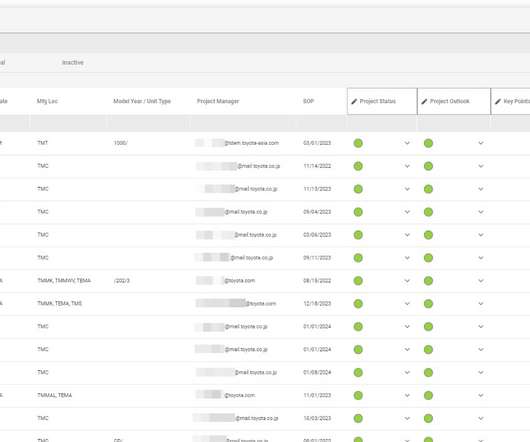This screenshot has width=530, height=442.
Task: Expand Project Status chevron for SOP 10/03/2023
Action: tap(407, 418)
